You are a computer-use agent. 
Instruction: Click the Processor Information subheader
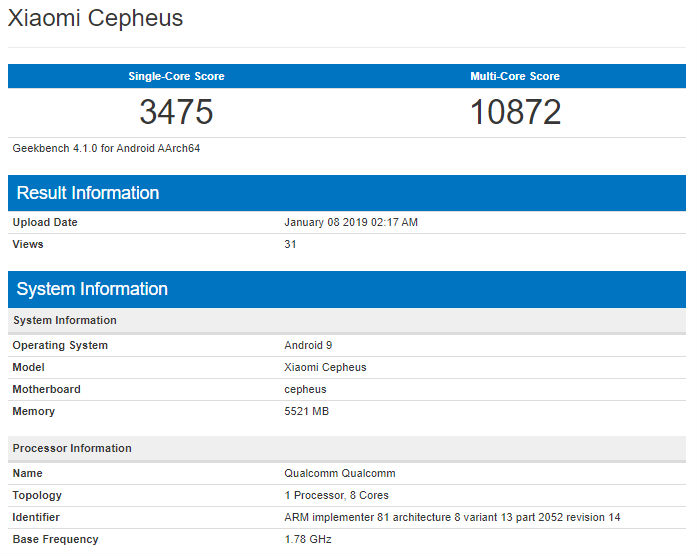[x=347, y=448]
